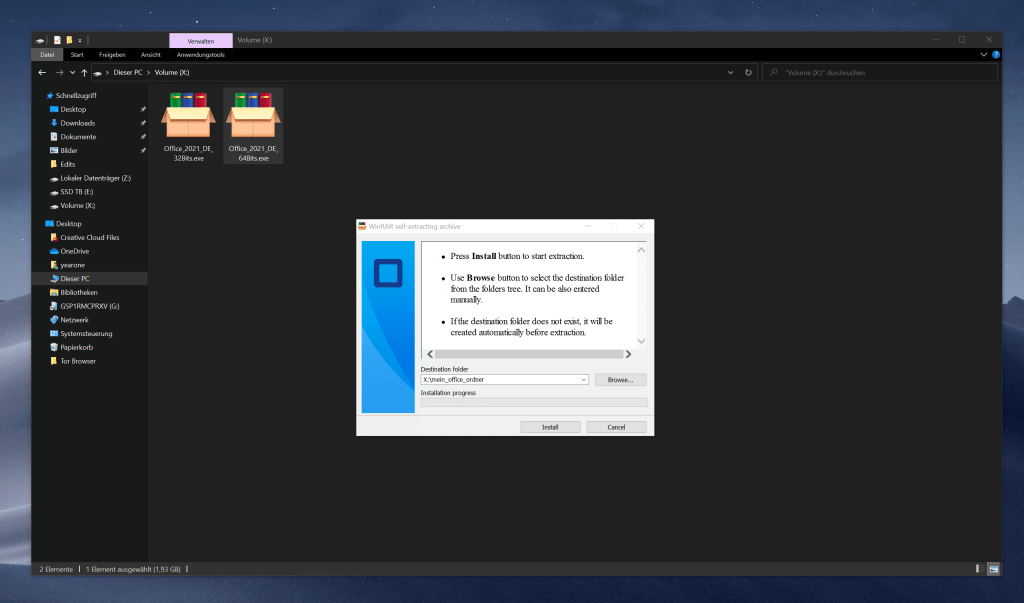Open Netzwerk in the sidebar
Screen dimensions: 1024x603
(x=74, y=319)
